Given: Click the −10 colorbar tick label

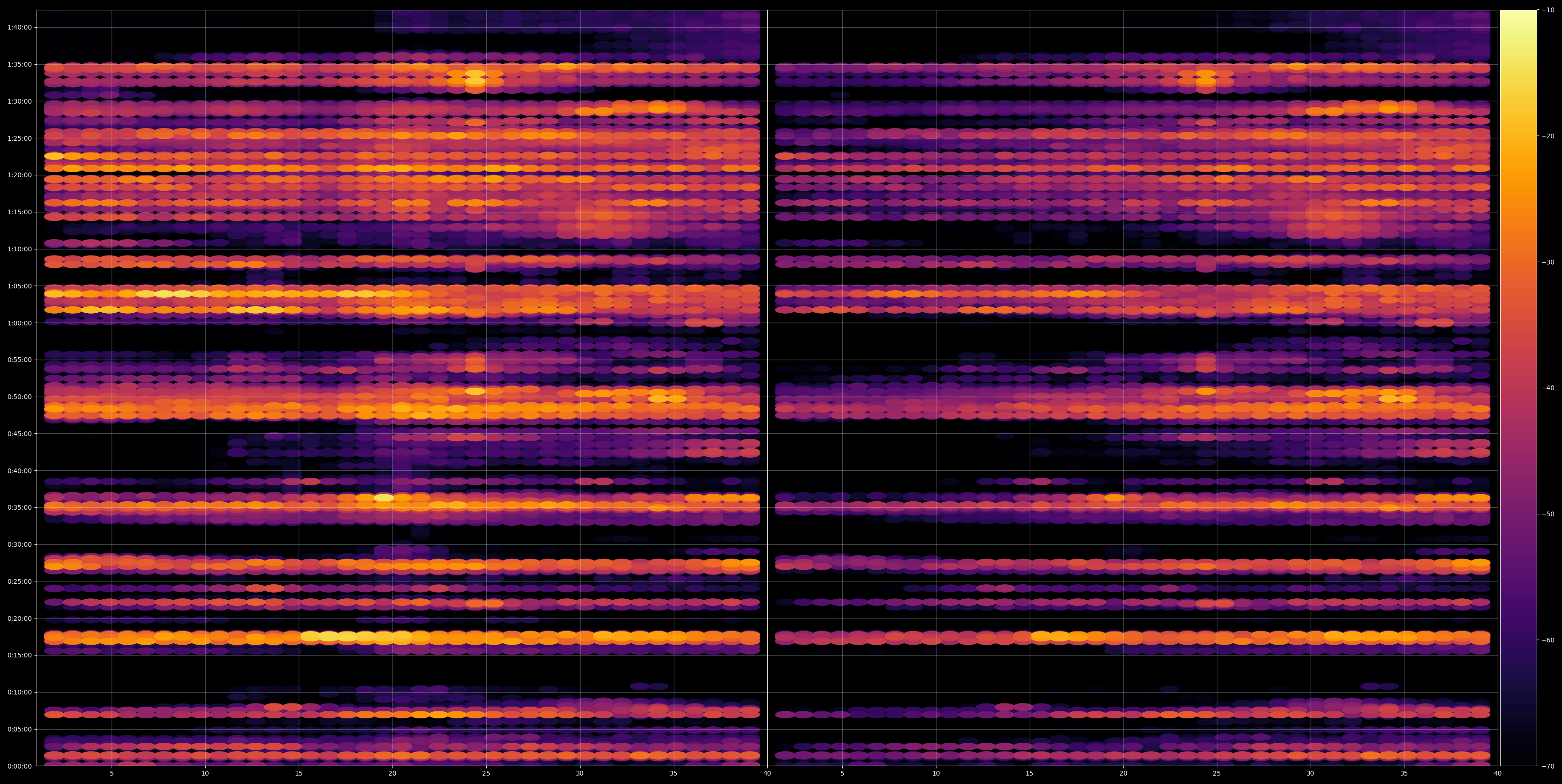Looking at the screenshot, I should point(1548,10).
